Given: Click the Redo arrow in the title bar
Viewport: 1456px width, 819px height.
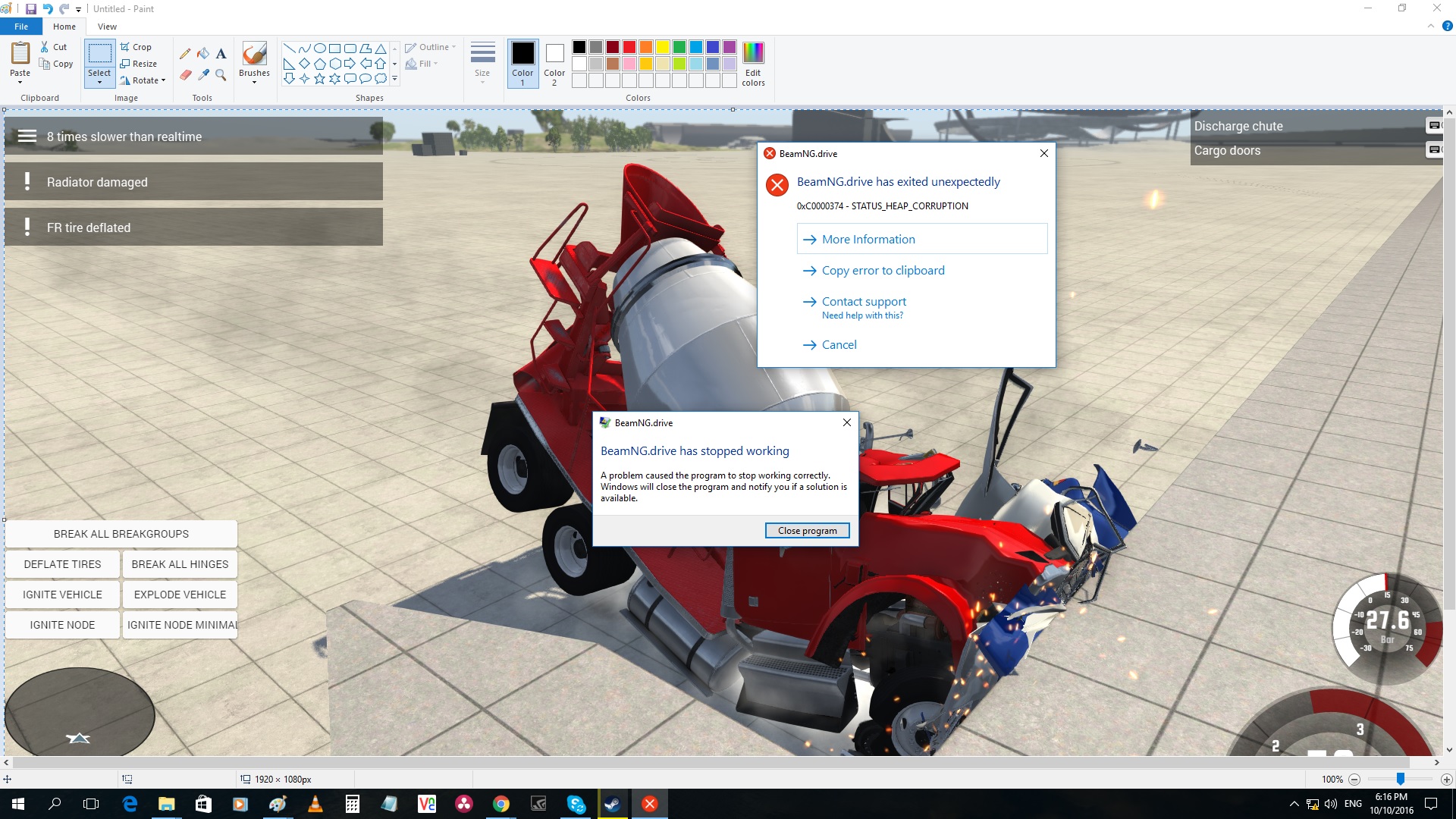Looking at the screenshot, I should point(64,9).
